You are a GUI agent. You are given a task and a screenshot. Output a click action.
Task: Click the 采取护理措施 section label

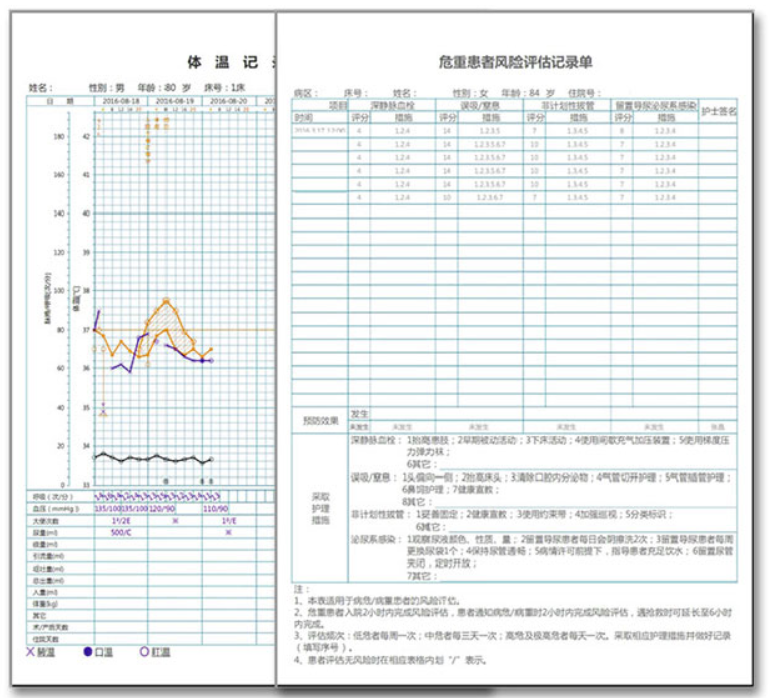pyautogui.click(x=320, y=508)
